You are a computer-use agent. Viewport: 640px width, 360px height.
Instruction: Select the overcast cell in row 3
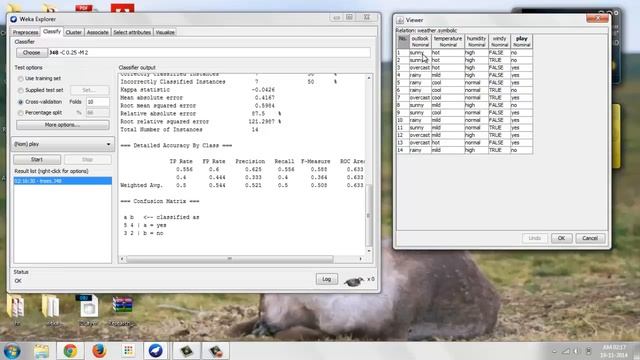[420, 68]
